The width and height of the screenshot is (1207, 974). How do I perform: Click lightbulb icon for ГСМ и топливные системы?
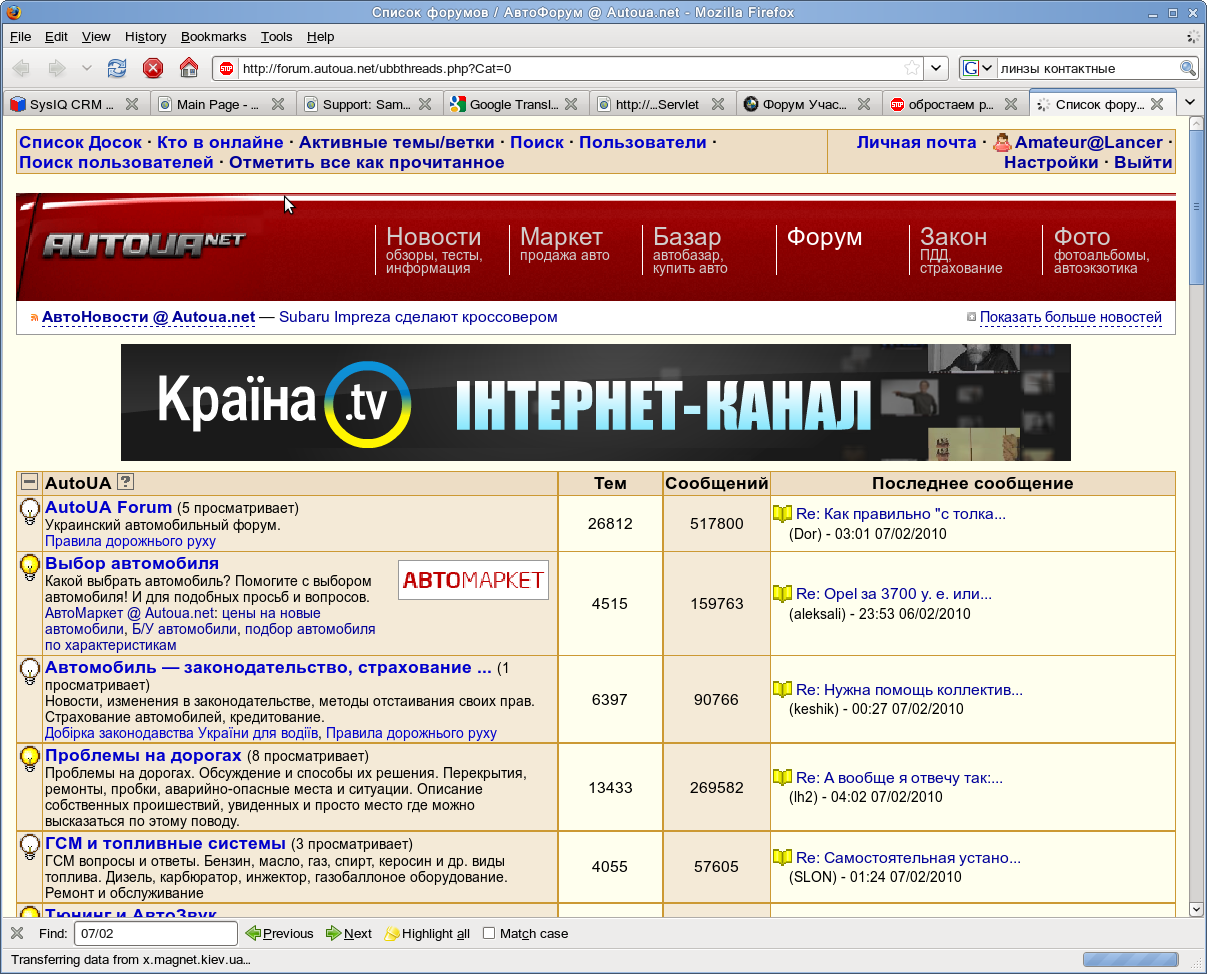click(x=30, y=848)
